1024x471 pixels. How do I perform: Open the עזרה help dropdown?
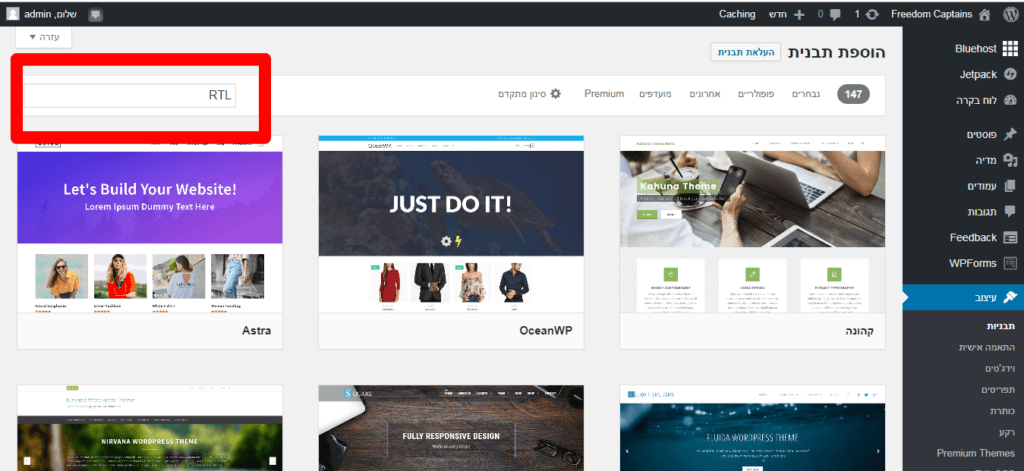click(x=43, y=37)
